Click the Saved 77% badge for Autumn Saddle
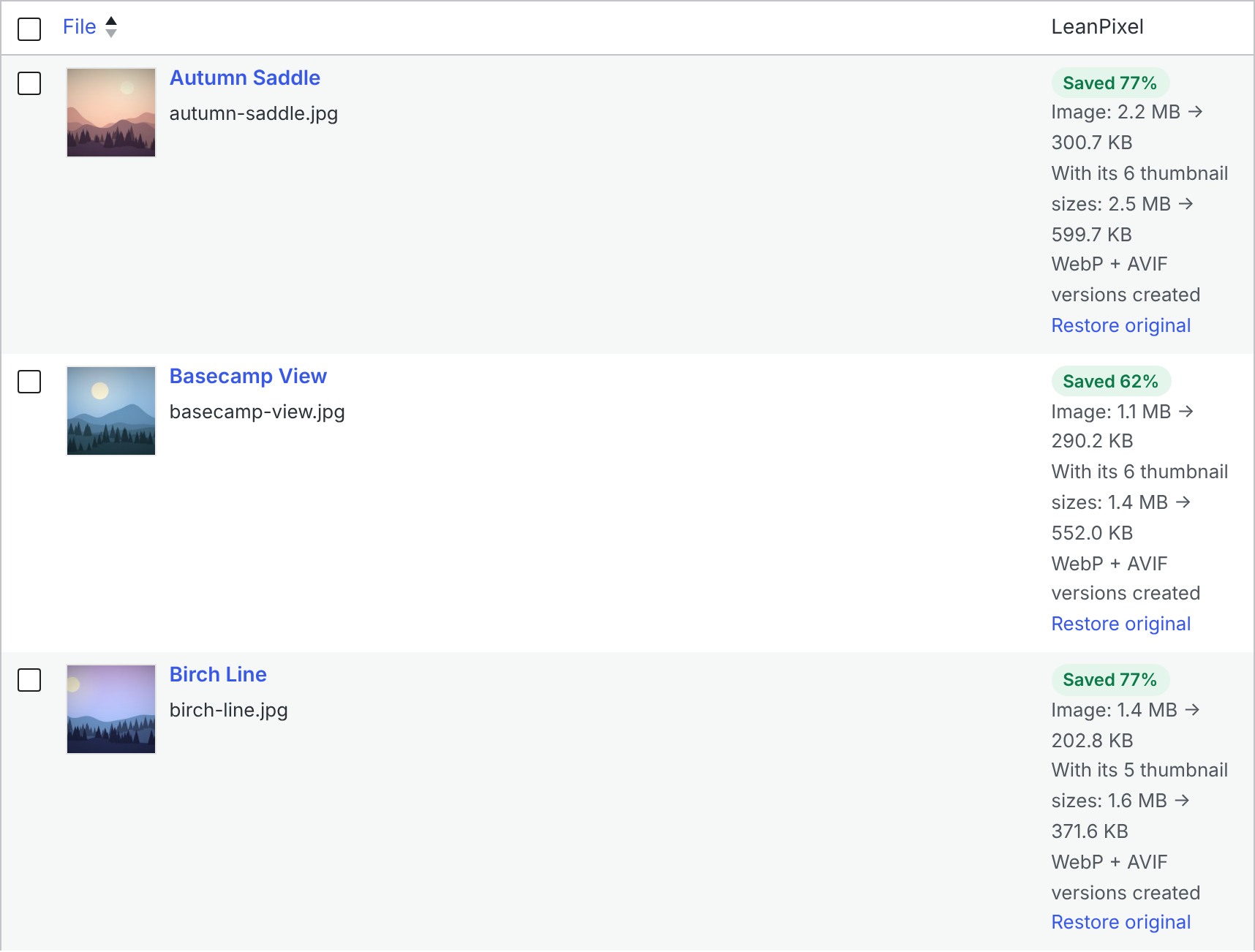1255x952 pixels. pos(1110,83)
